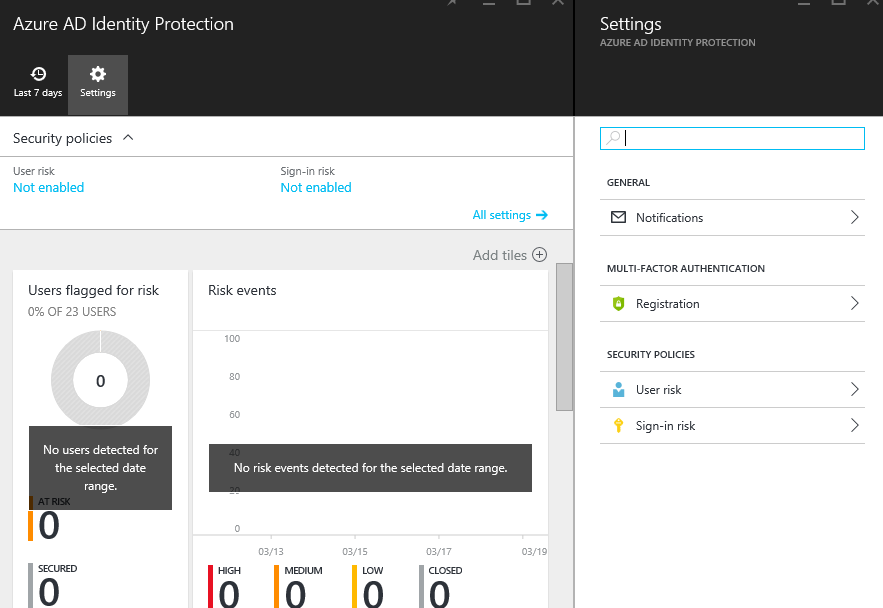Click Not enabled under User risk

(48, 188)
